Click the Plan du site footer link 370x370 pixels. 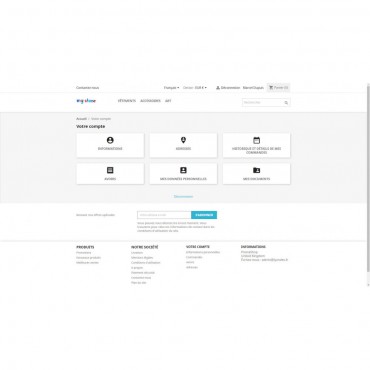(139, 283)
